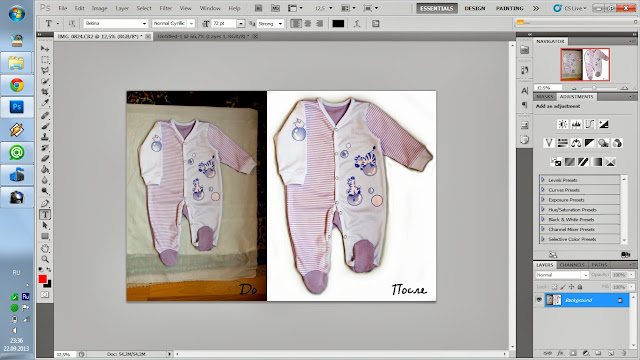640x360 pixels.
Task: Select the Blur tool
Action: point(45,180)
